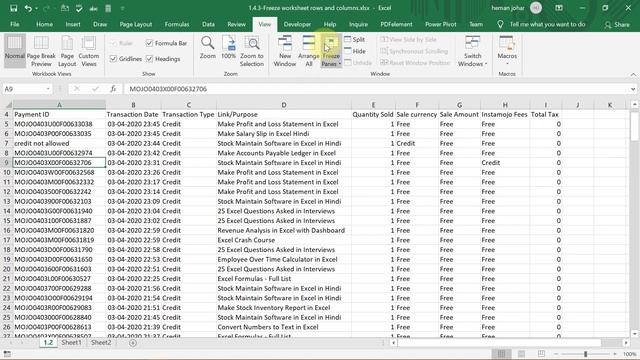Collapse the ribbon
Image resolution: width=640 pixels, height=360 pixels.
tap(633, 74)
